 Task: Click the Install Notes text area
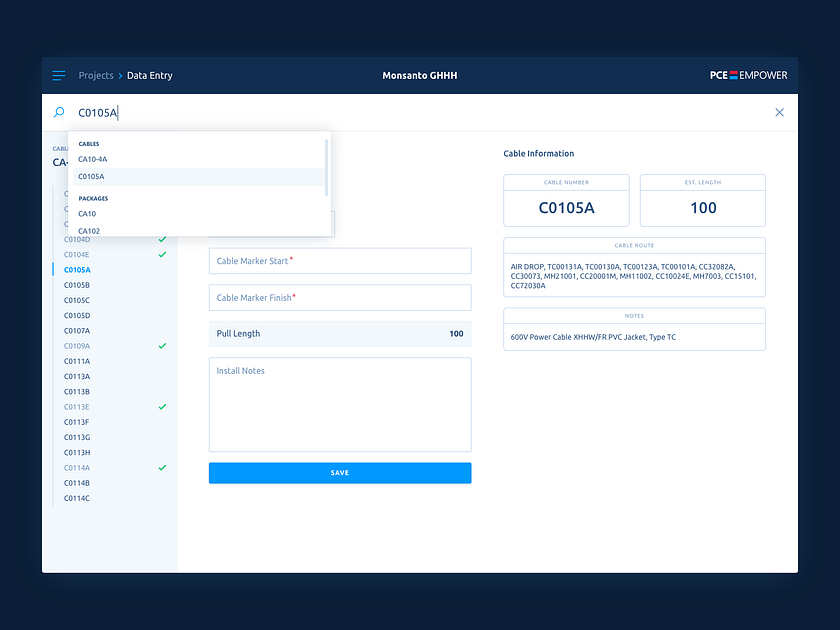pos(340,404)
